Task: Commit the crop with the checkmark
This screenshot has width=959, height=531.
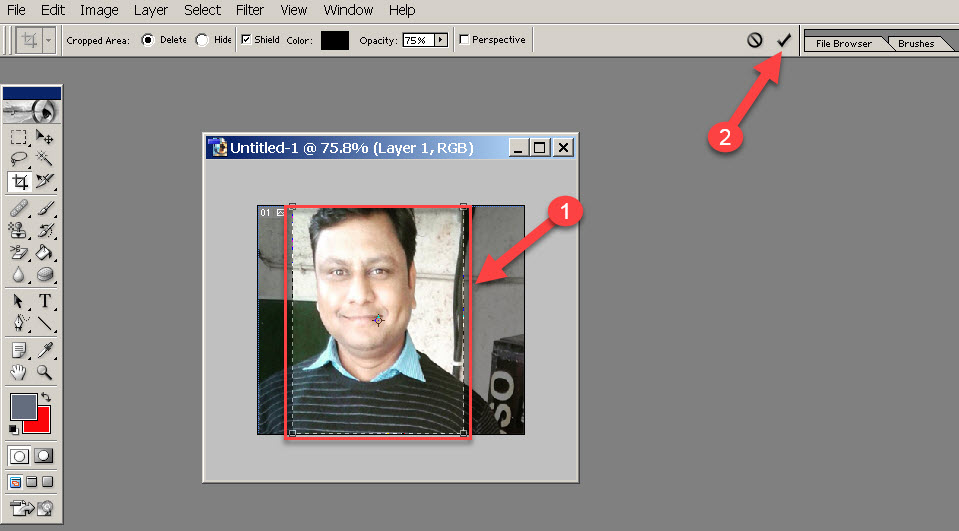Action: (784, 40)
